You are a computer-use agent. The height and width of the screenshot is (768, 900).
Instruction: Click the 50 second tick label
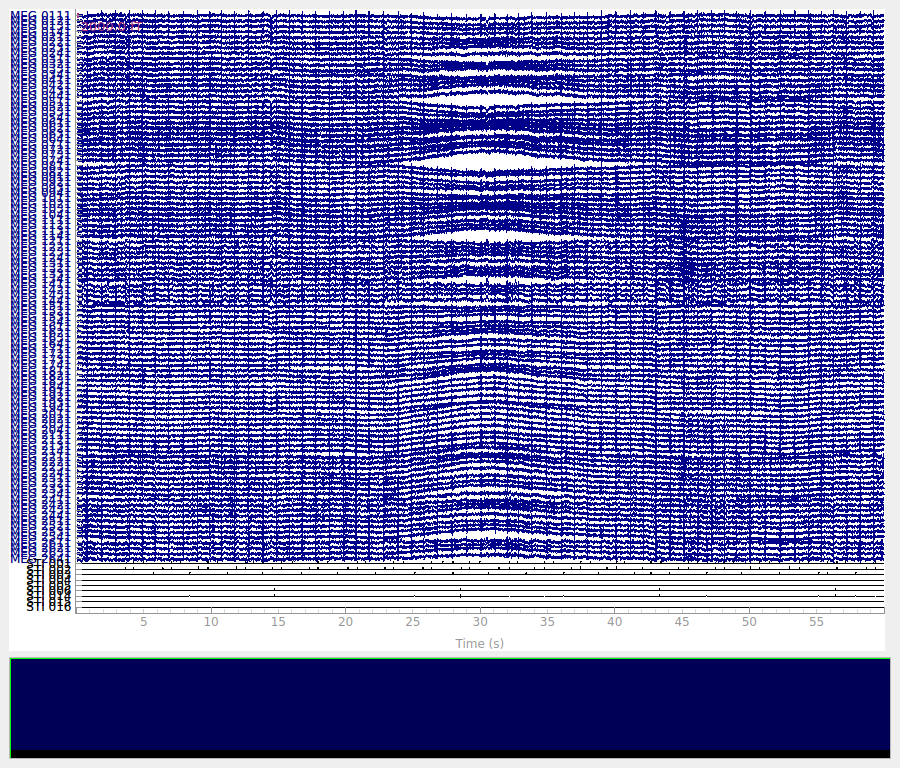(x=749, y=622)
